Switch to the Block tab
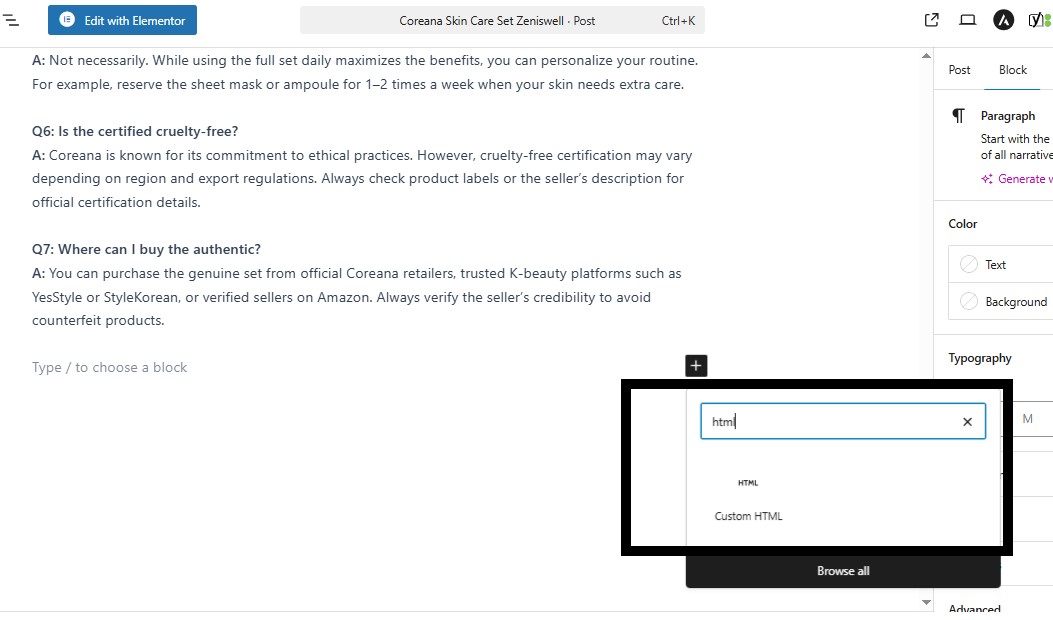This screenshot has height=620, width=1053. click(1012, 70)
